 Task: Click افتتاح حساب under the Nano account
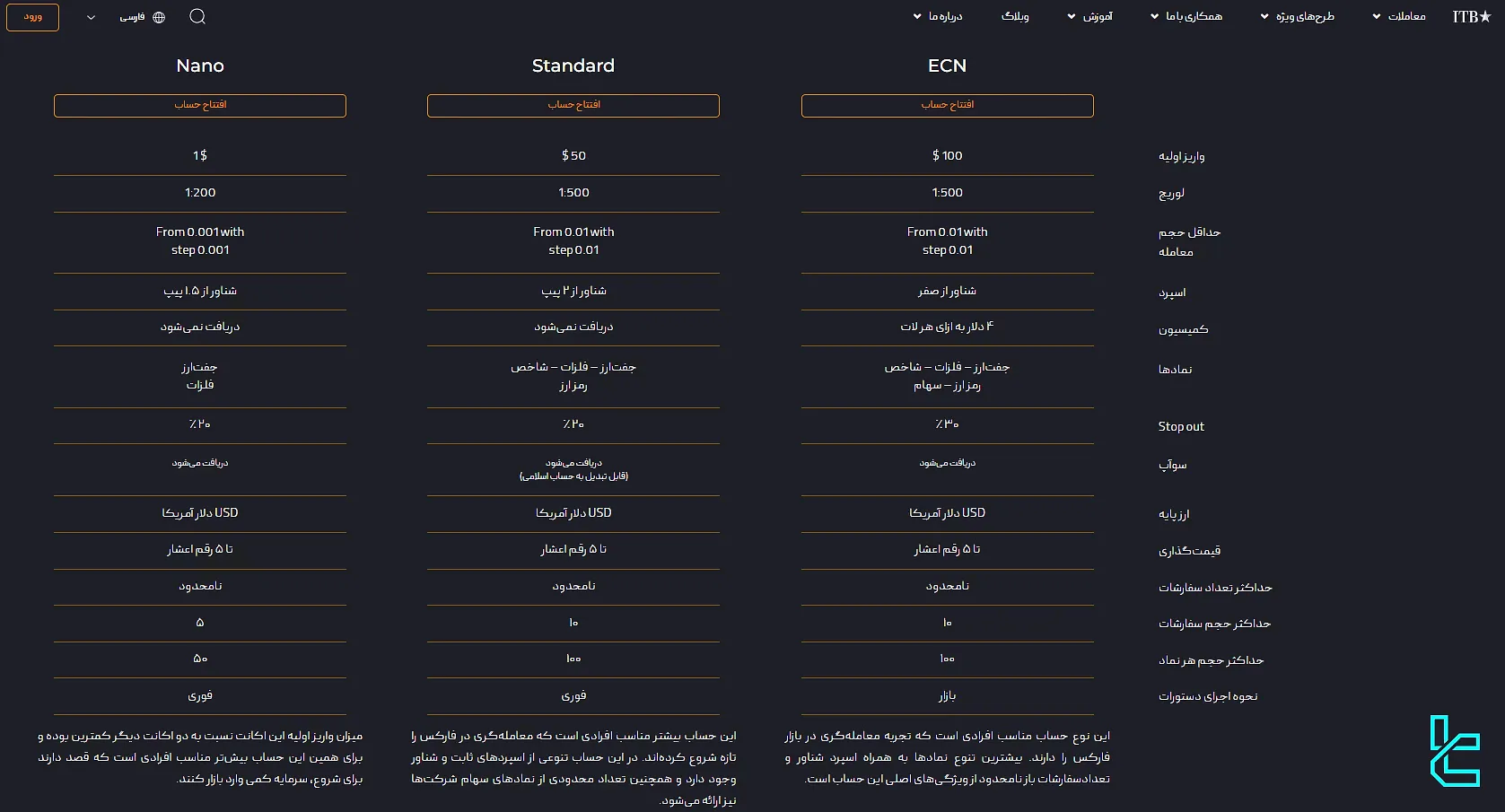coord(200,105)
